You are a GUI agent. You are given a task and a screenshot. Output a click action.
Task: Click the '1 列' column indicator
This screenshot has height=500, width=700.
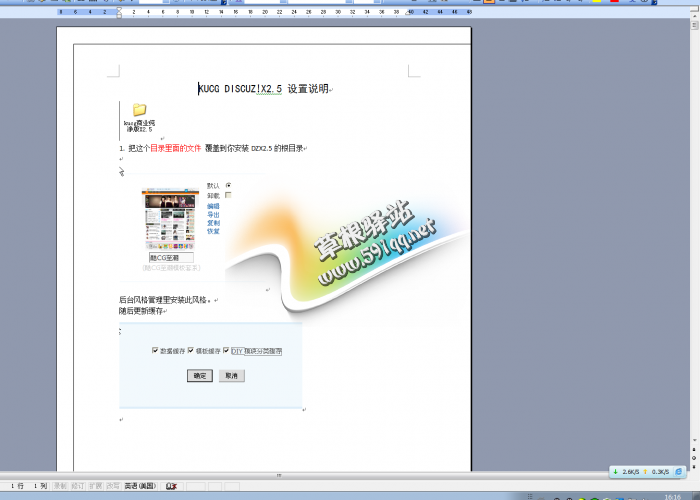(x=41, y=486)
